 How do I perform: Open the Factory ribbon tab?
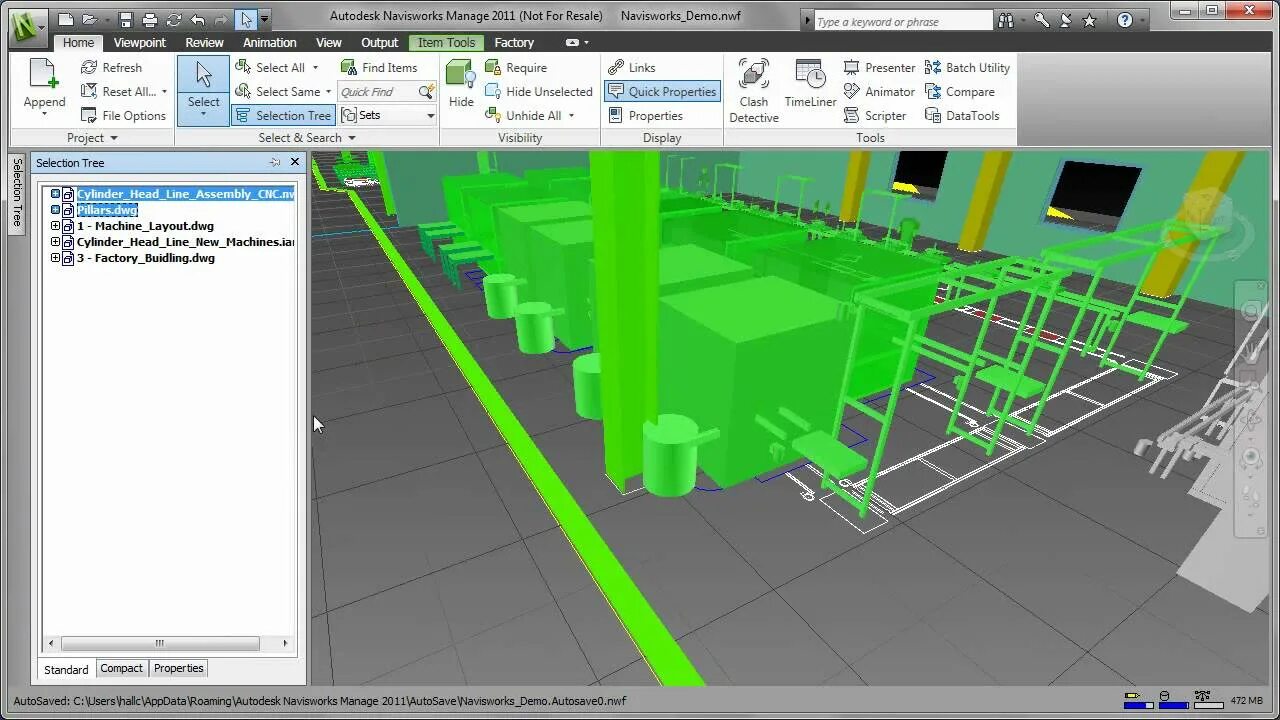(x=514, y=42)
